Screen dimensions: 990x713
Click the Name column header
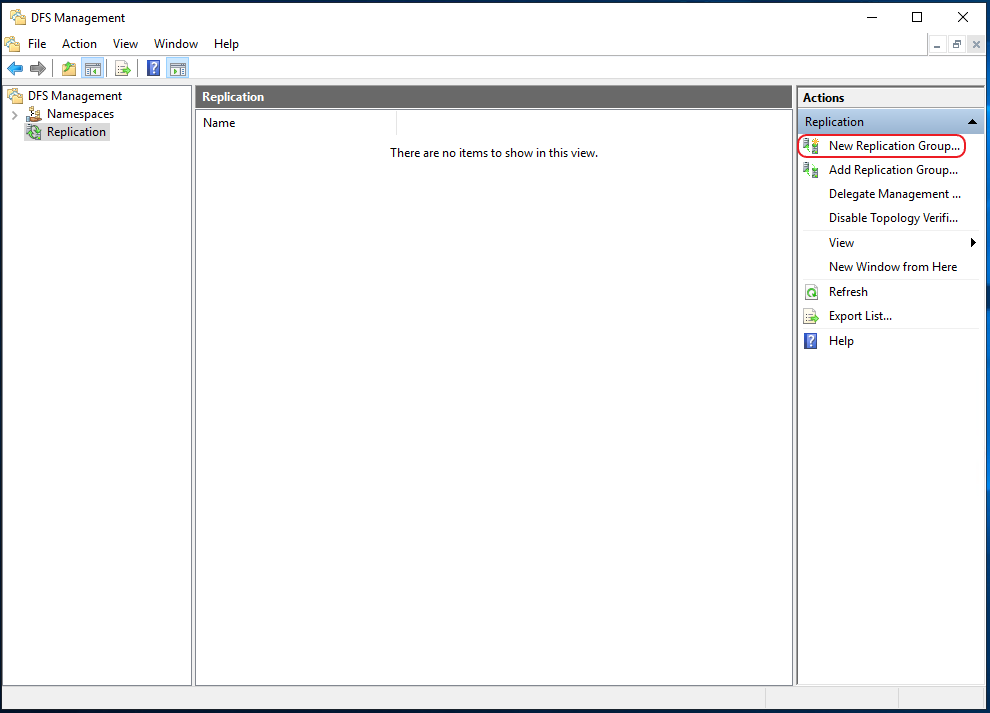coord(295,123)
